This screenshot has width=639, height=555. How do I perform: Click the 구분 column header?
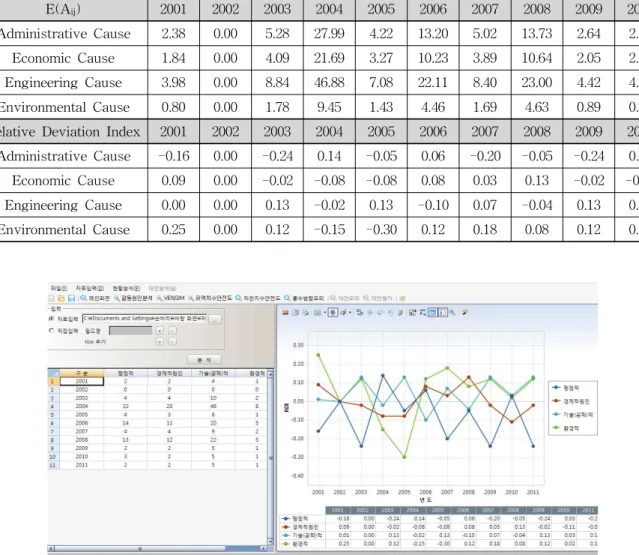[x=82, y=373]
